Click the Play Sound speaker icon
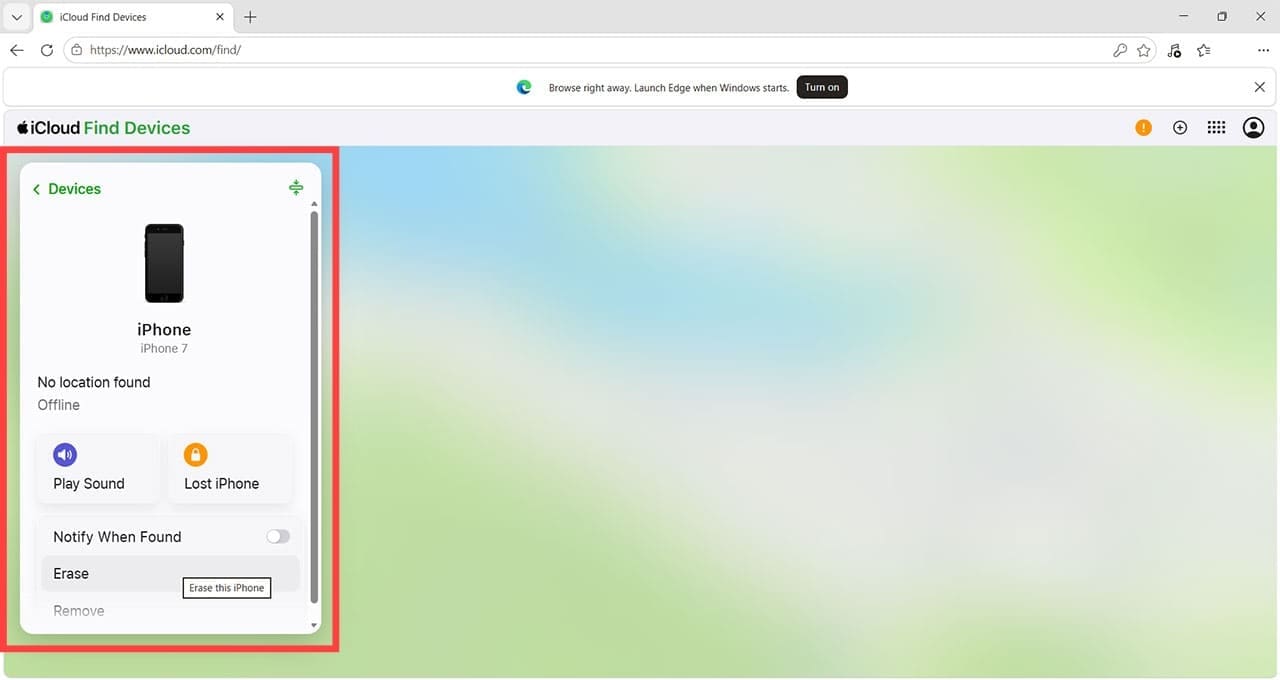 click(65, 455)
